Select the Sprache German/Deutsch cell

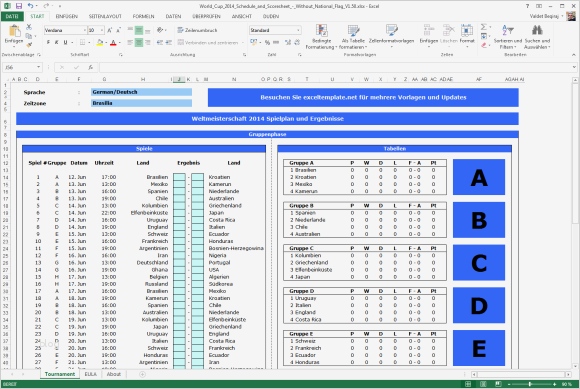tap(141, 92)
